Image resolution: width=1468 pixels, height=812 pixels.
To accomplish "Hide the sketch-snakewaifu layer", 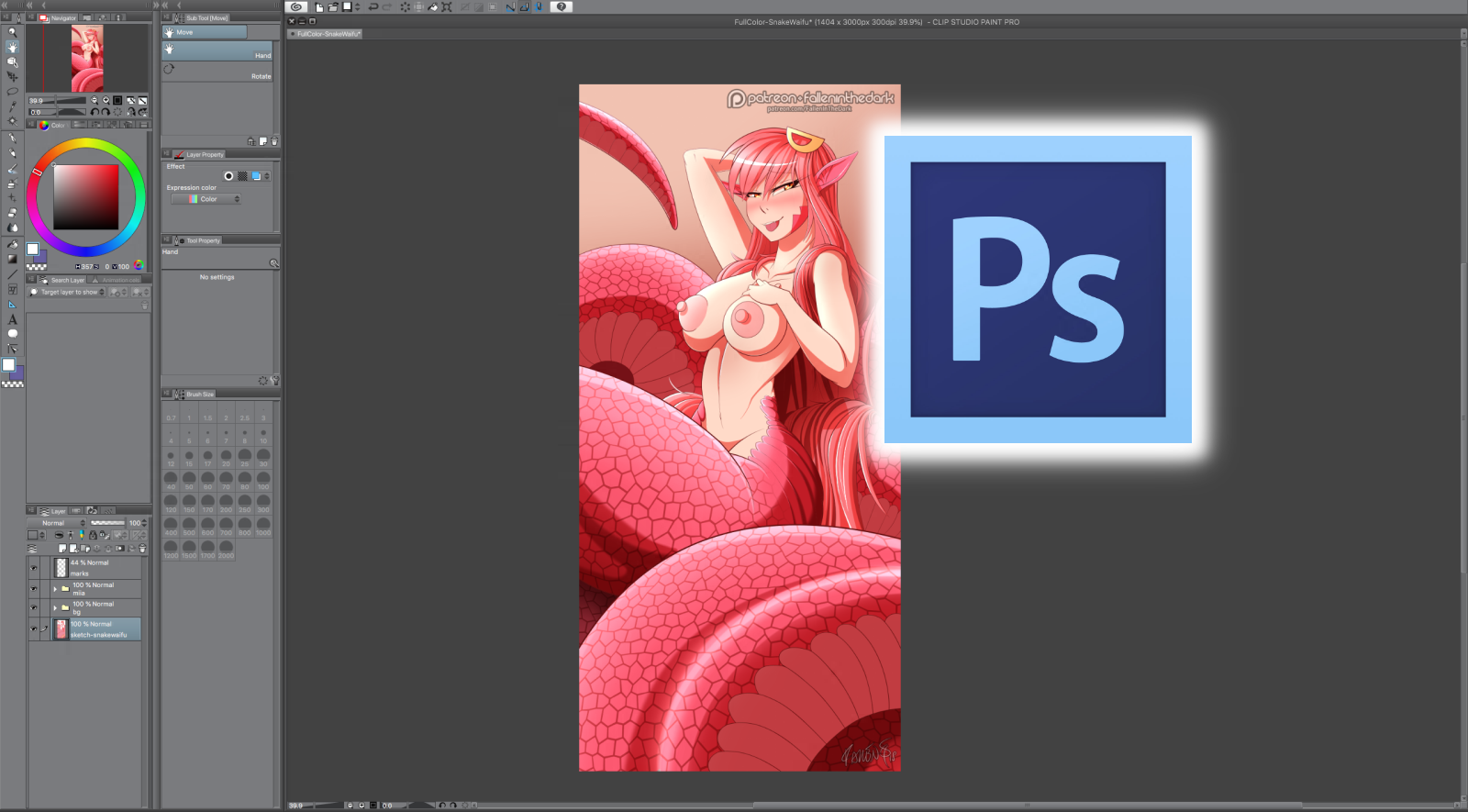I will click(x=34, y=628).
